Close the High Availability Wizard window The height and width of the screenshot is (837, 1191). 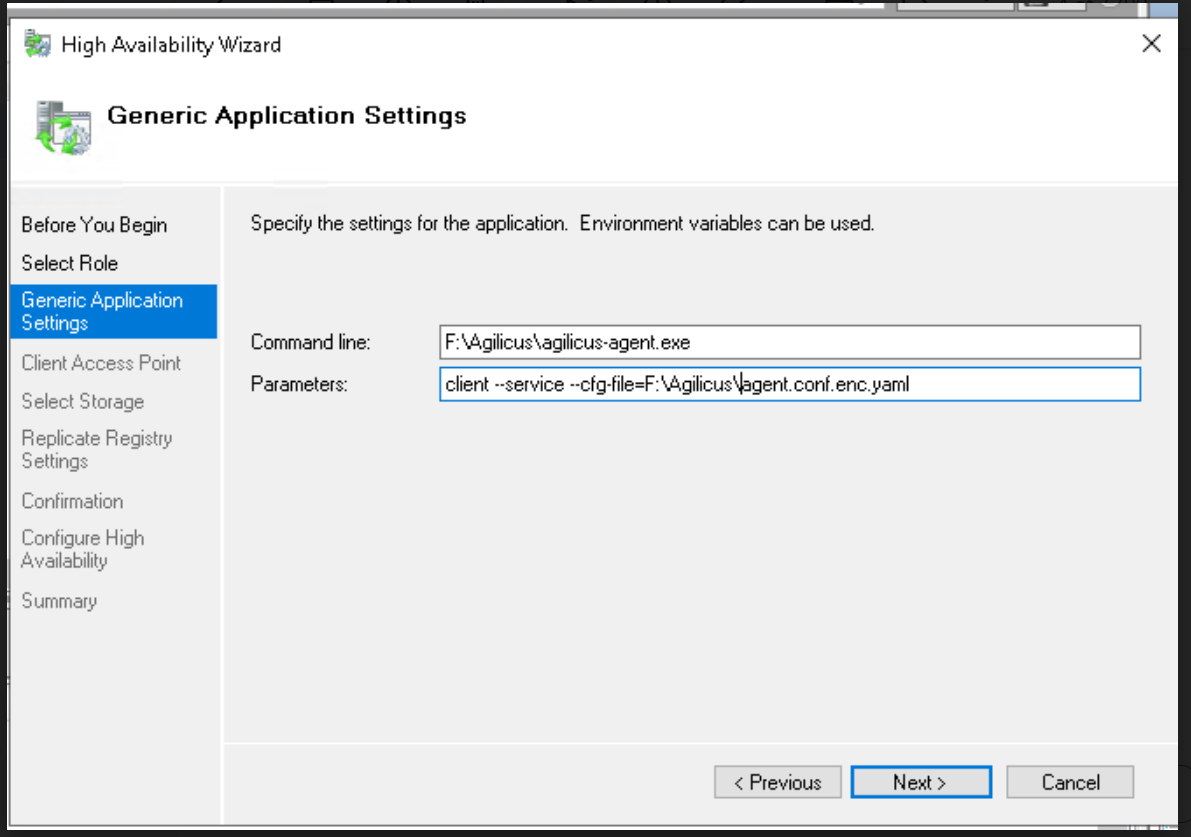(1151, 44)
